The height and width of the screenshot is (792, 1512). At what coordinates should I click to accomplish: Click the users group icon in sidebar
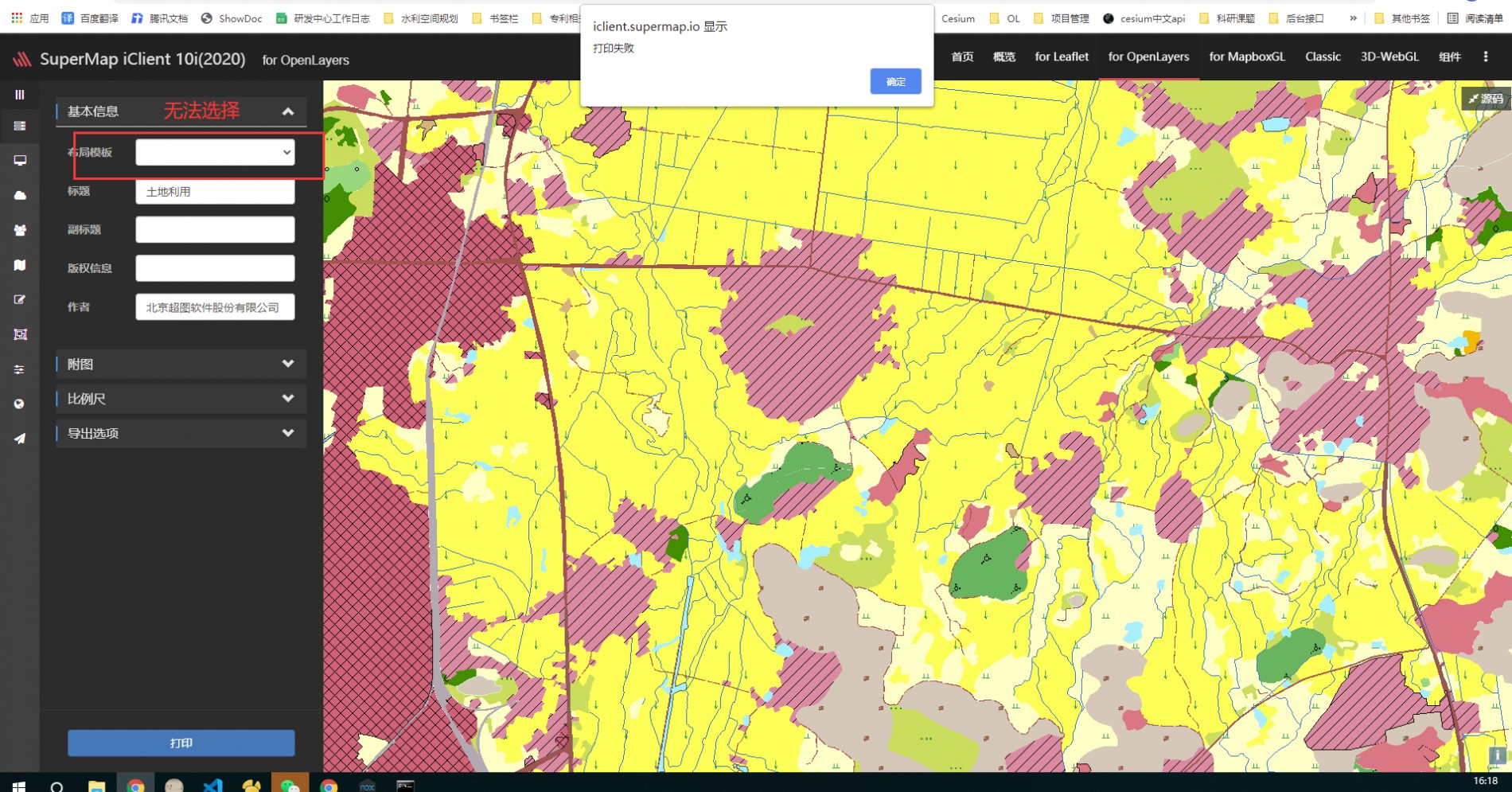click(20, 230)
